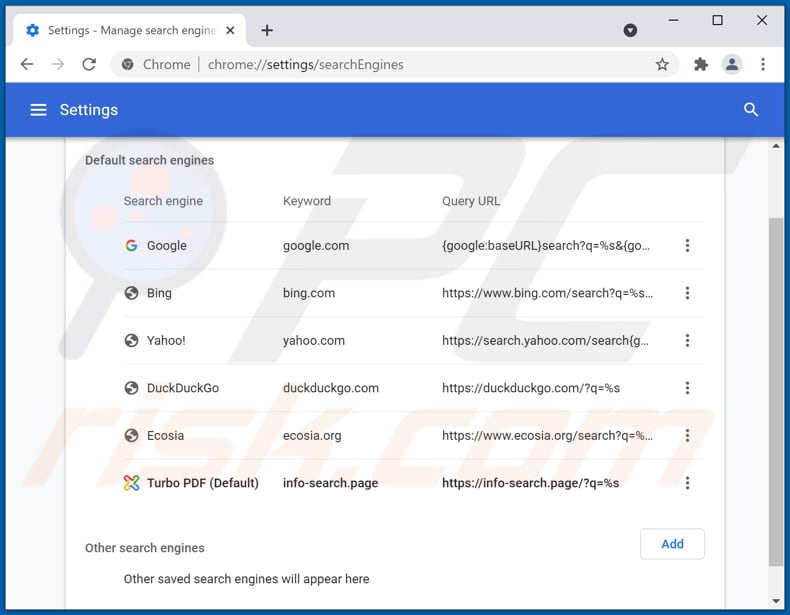Open Chrome's three-dot main menu

click(x=763, y=64)
